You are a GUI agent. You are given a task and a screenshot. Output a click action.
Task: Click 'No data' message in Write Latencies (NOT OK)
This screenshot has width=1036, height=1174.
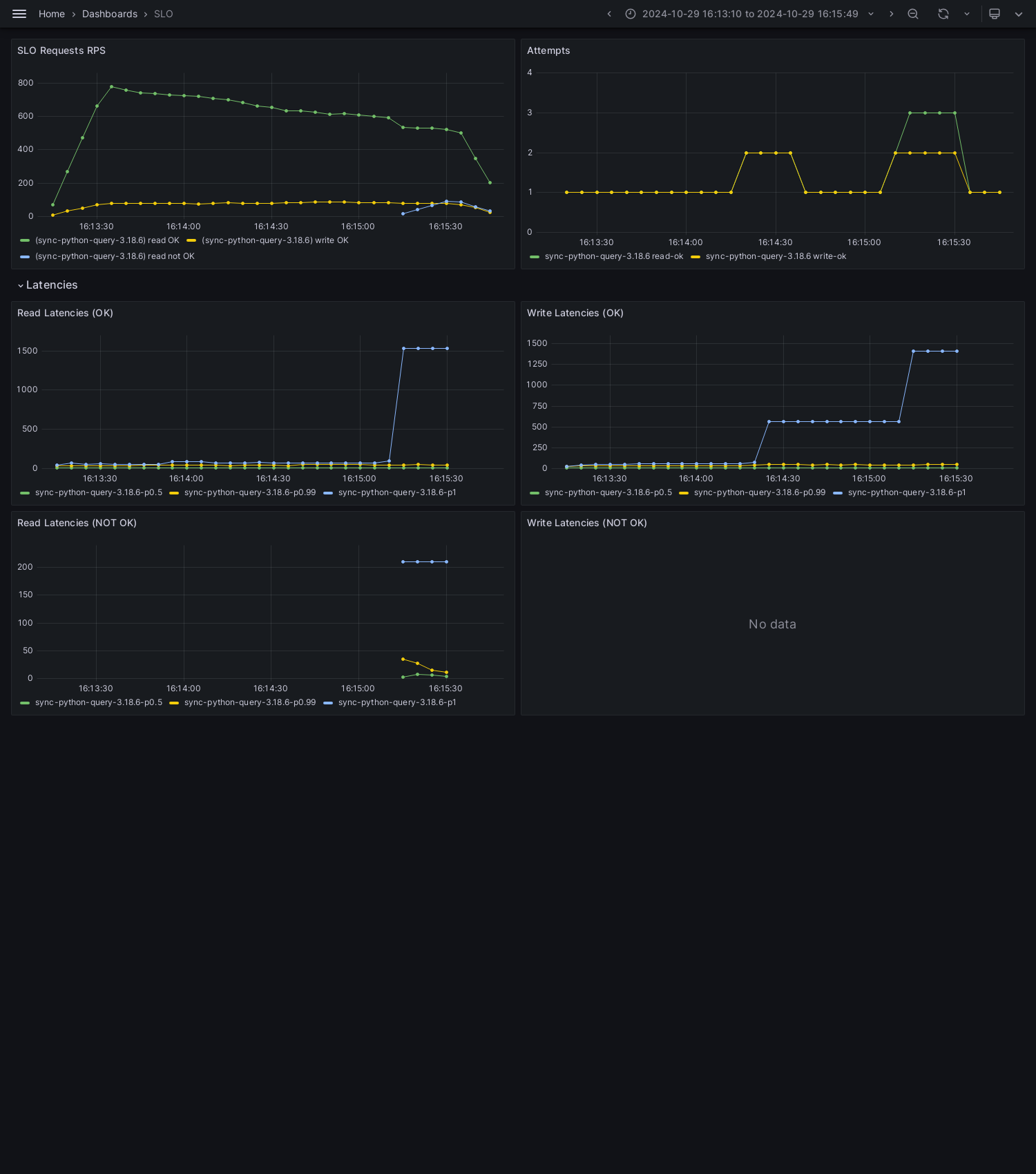coord(772,624)
